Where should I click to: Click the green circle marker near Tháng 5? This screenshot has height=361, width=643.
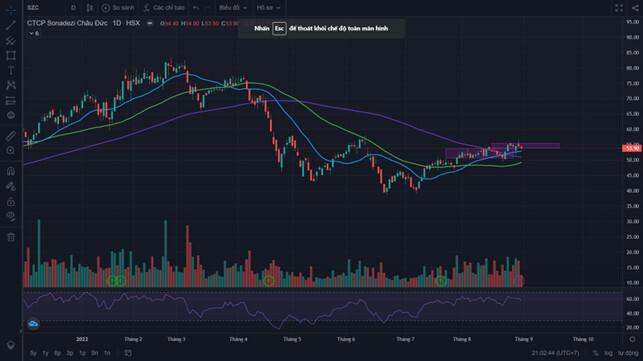click(269, 281)
